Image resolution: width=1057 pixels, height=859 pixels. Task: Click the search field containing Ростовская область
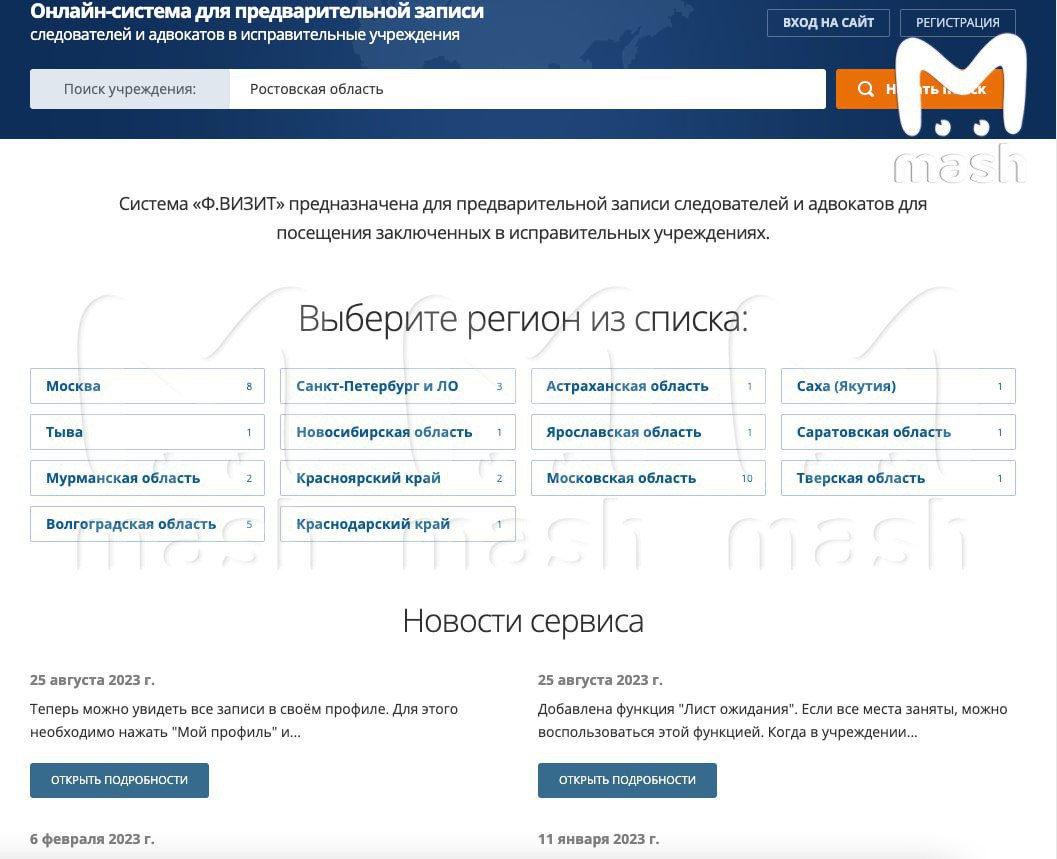pos(527,89)
